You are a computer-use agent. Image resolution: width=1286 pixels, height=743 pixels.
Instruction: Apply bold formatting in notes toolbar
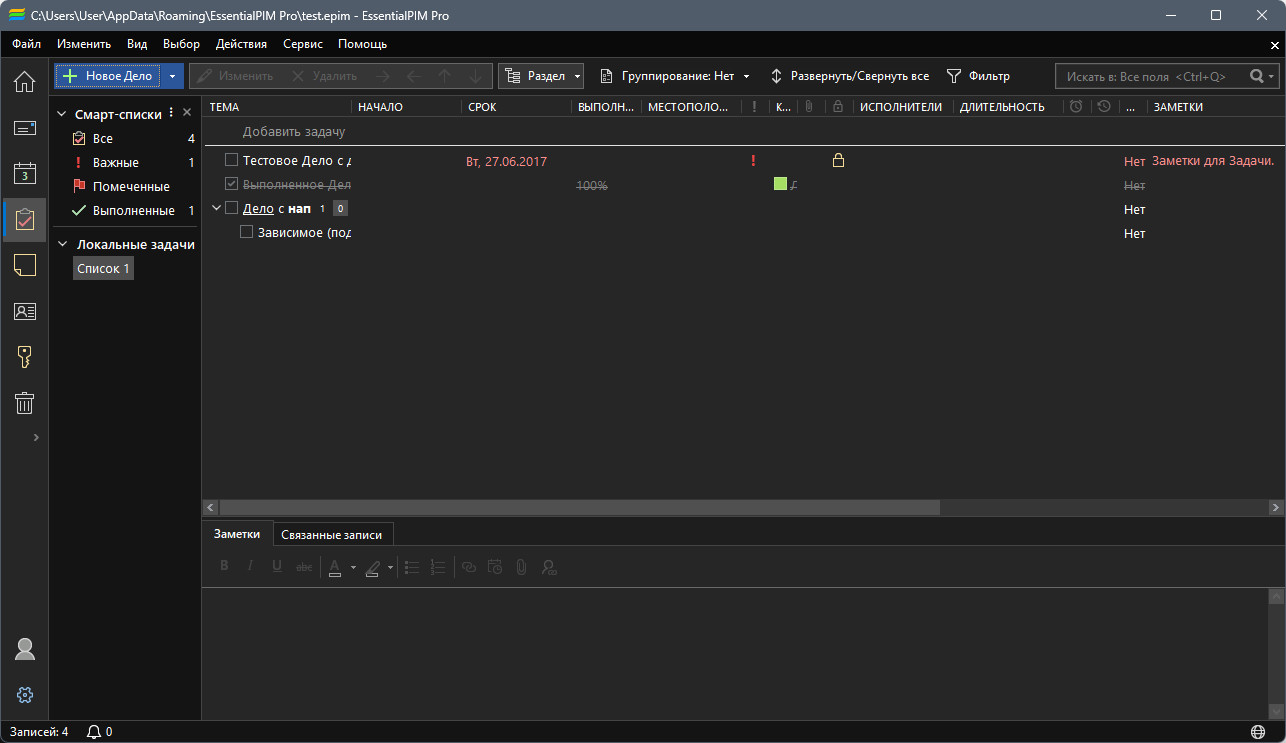pos(224,567)
